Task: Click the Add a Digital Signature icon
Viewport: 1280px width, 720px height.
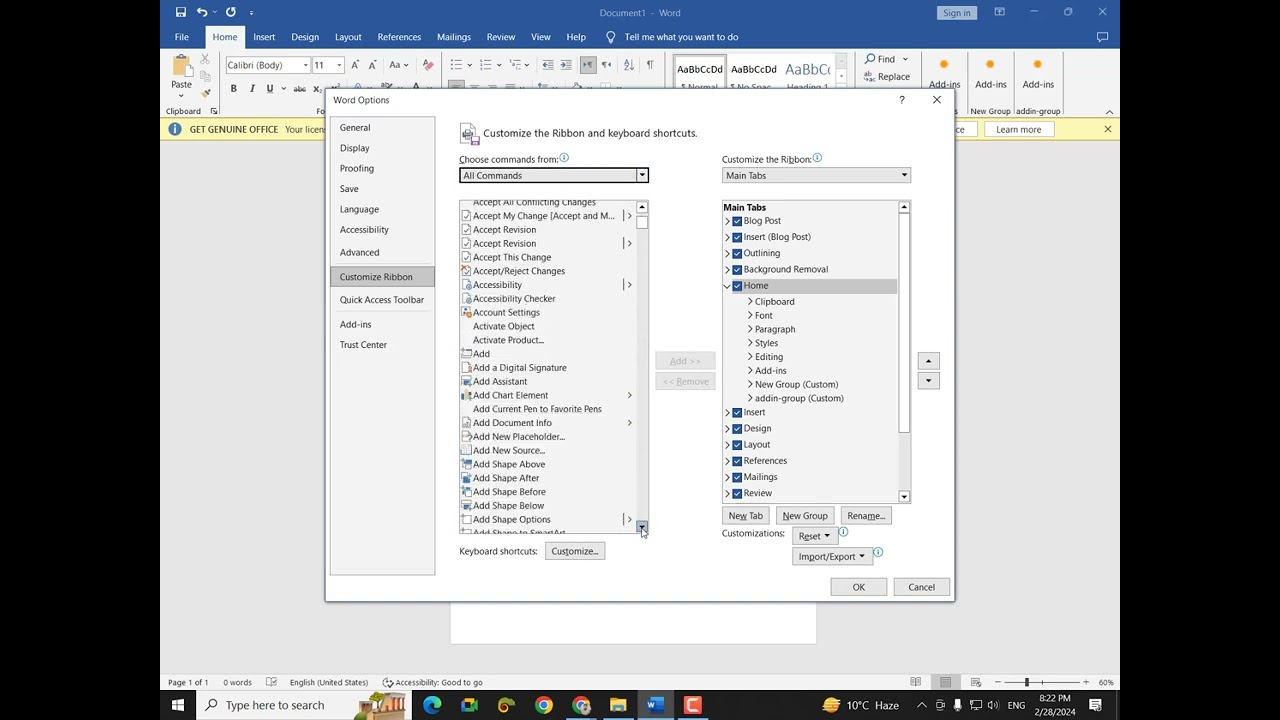Action: click(466, 368)
